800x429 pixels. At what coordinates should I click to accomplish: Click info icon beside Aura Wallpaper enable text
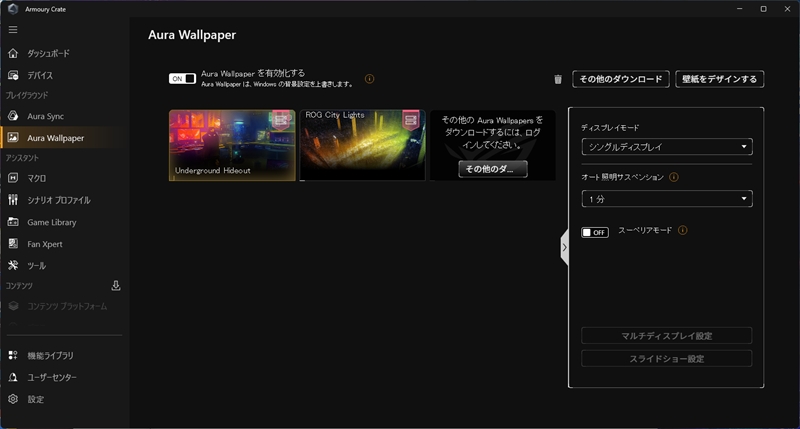369,78
